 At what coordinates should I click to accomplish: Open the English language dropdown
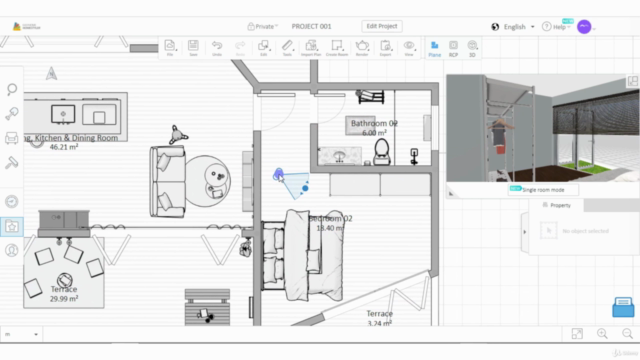click(519, 27)
